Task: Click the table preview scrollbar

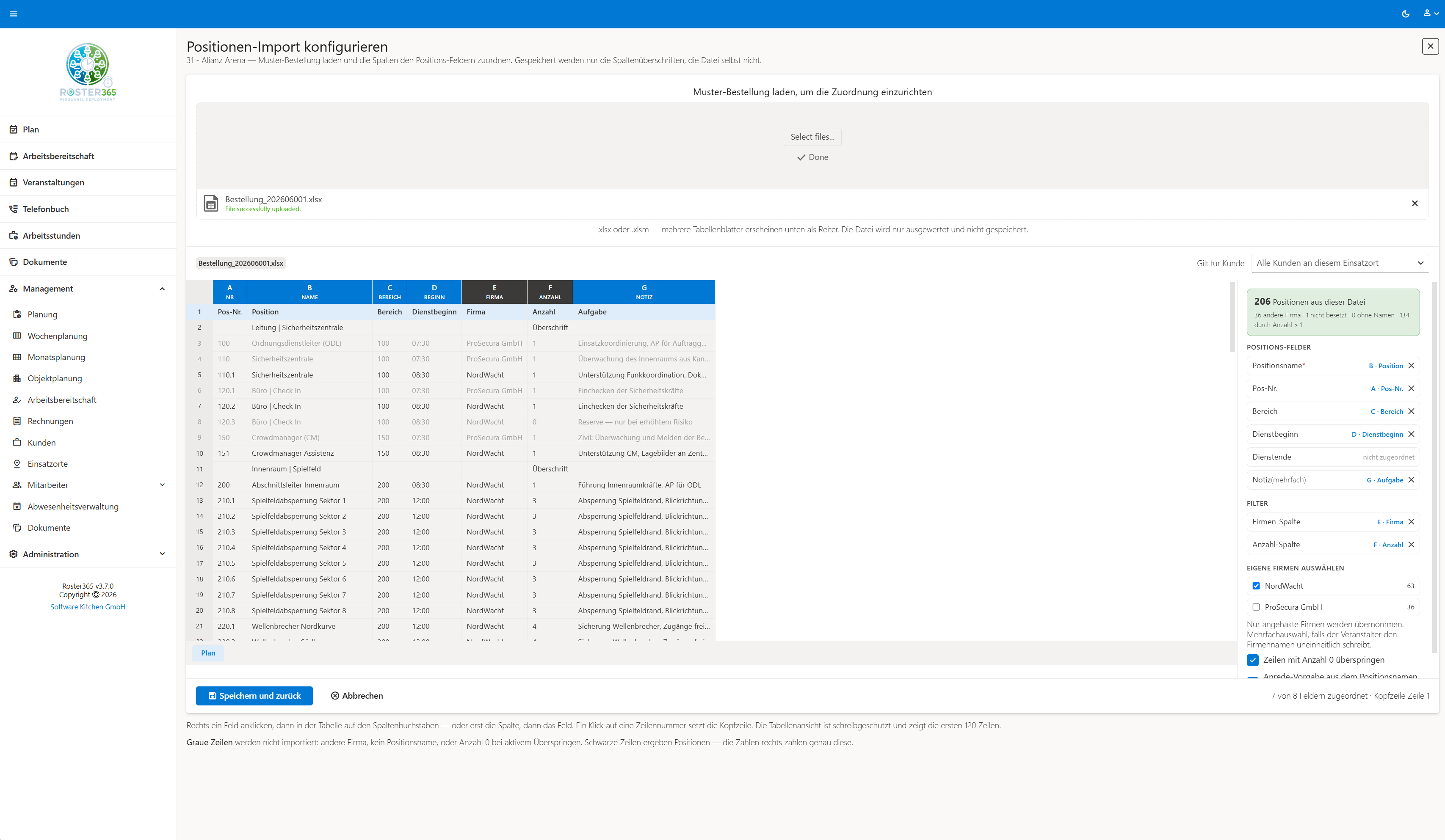Action: coord(1232,317)
